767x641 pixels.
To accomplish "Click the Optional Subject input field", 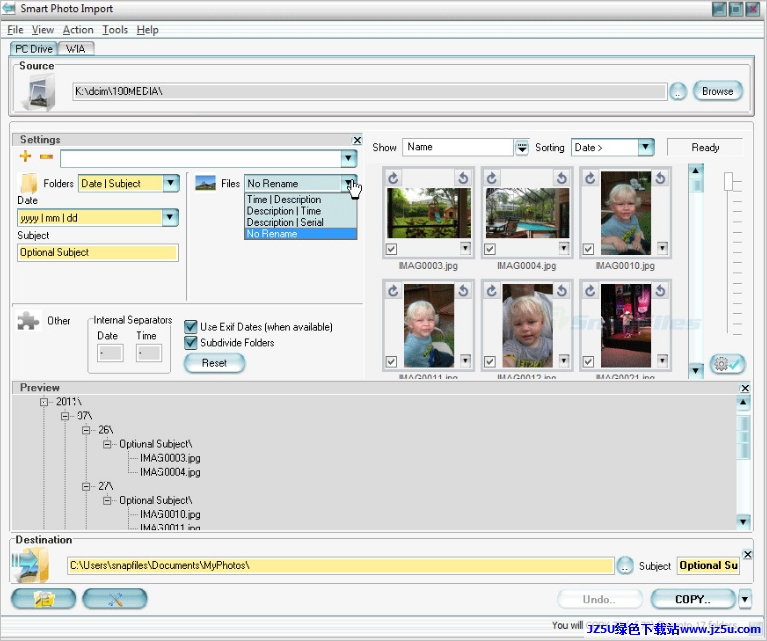I will 98,252.
